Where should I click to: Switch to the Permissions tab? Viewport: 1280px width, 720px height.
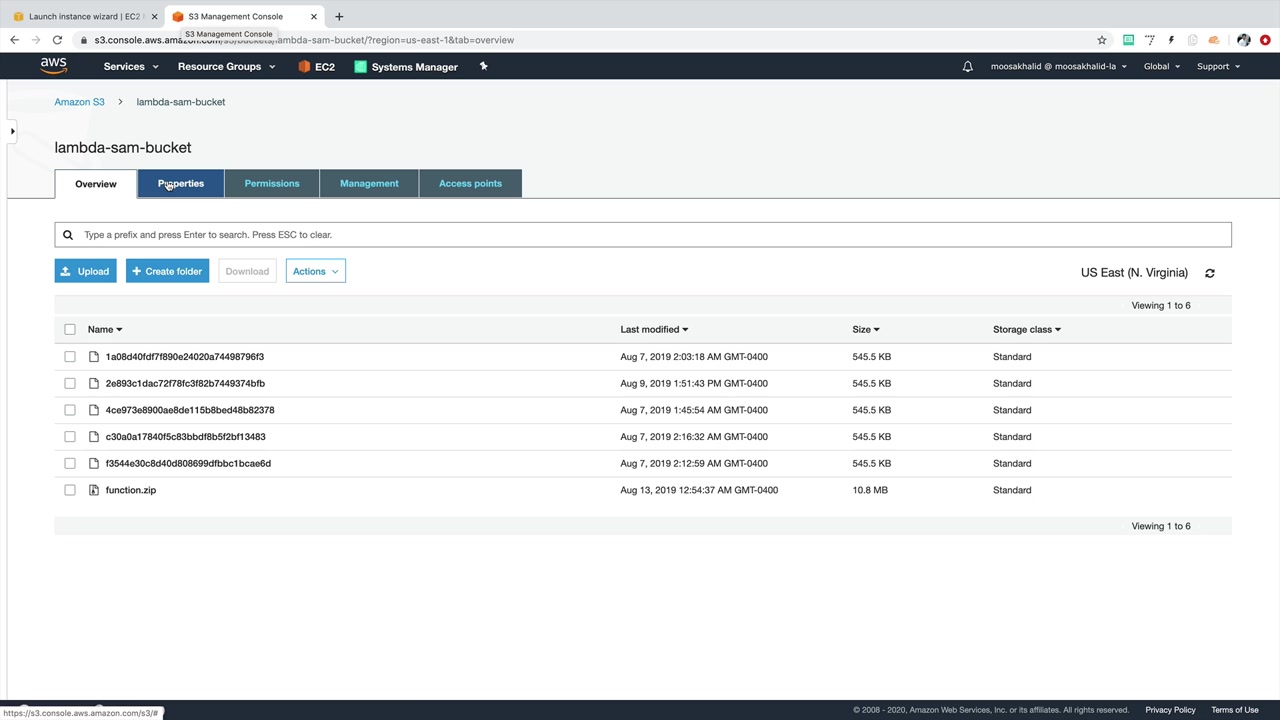(272, 184)
